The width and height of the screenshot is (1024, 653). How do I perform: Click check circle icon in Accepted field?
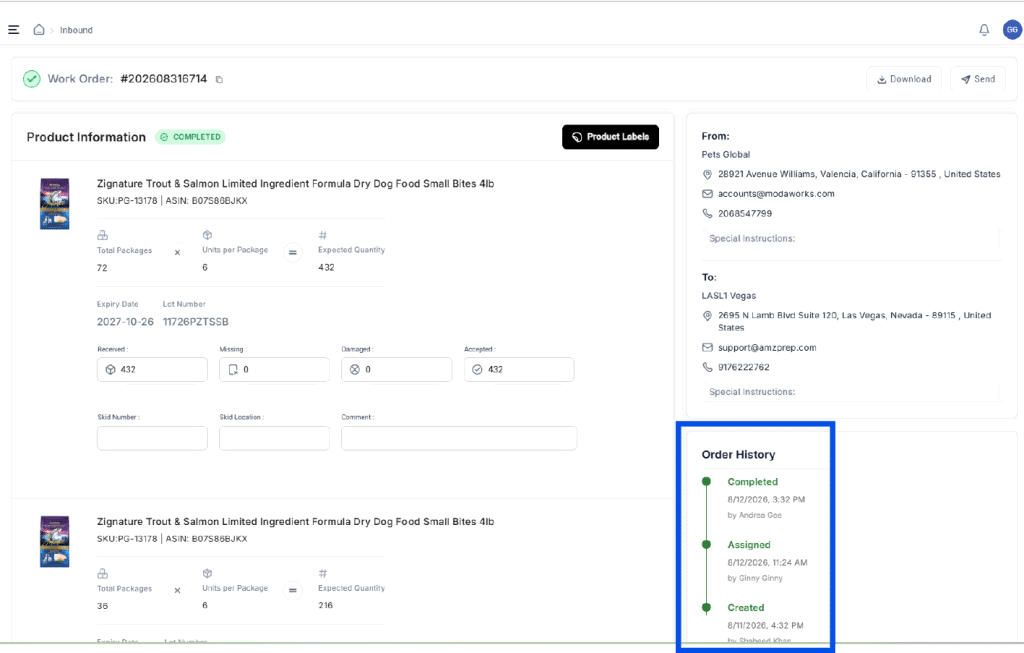click(477, 370)
